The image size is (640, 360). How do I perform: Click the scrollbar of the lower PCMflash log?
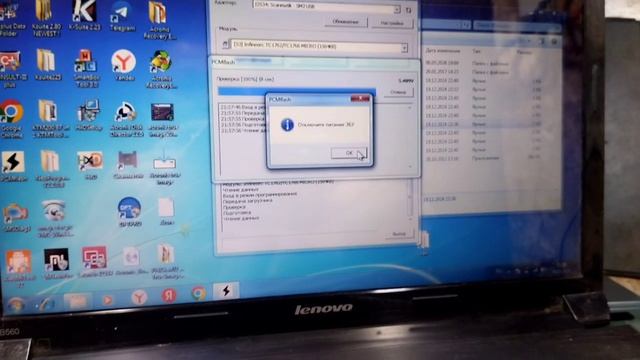click(x=411, y=202)
